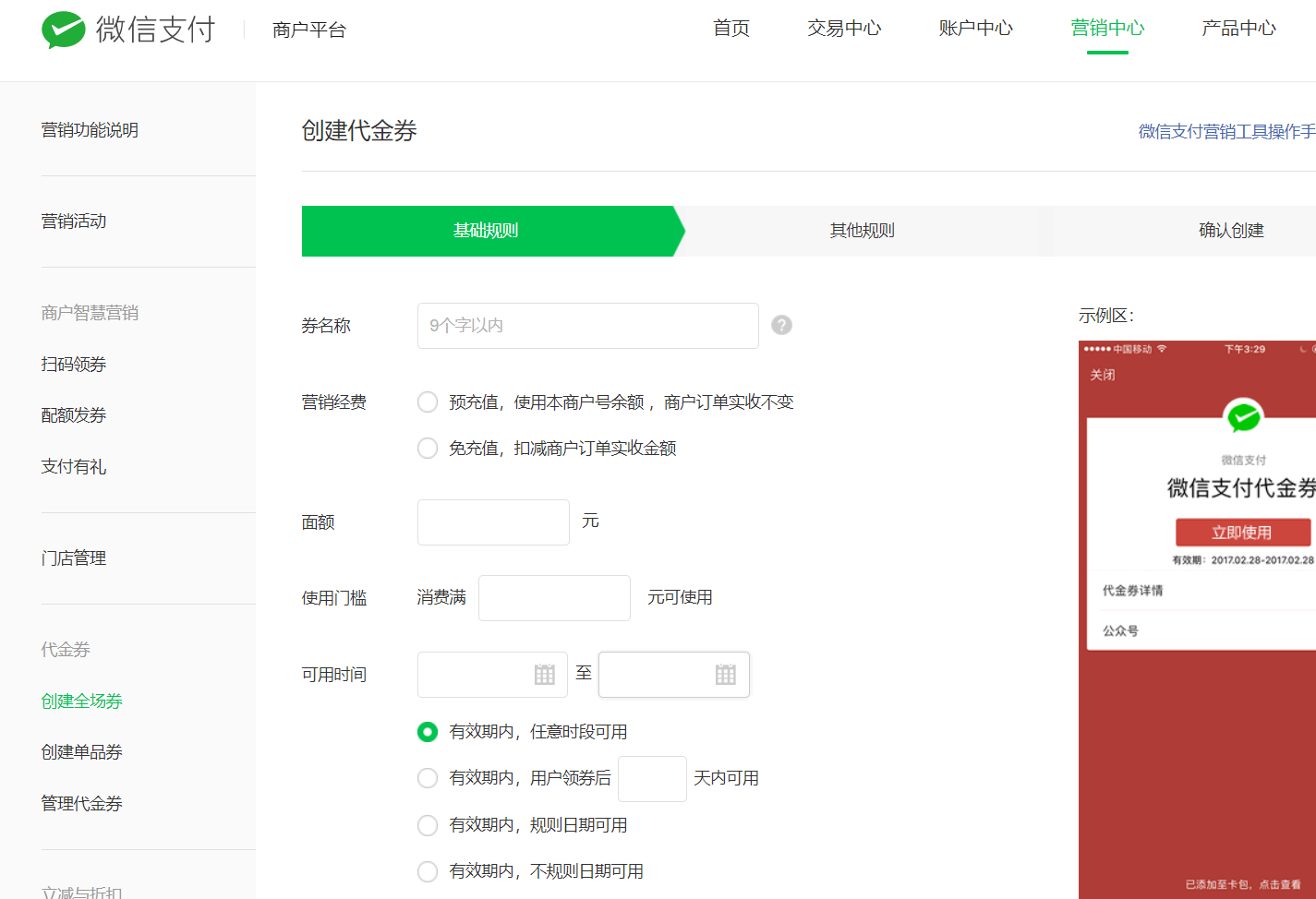Click 关闭 in the phone preview

point(1103,375)
